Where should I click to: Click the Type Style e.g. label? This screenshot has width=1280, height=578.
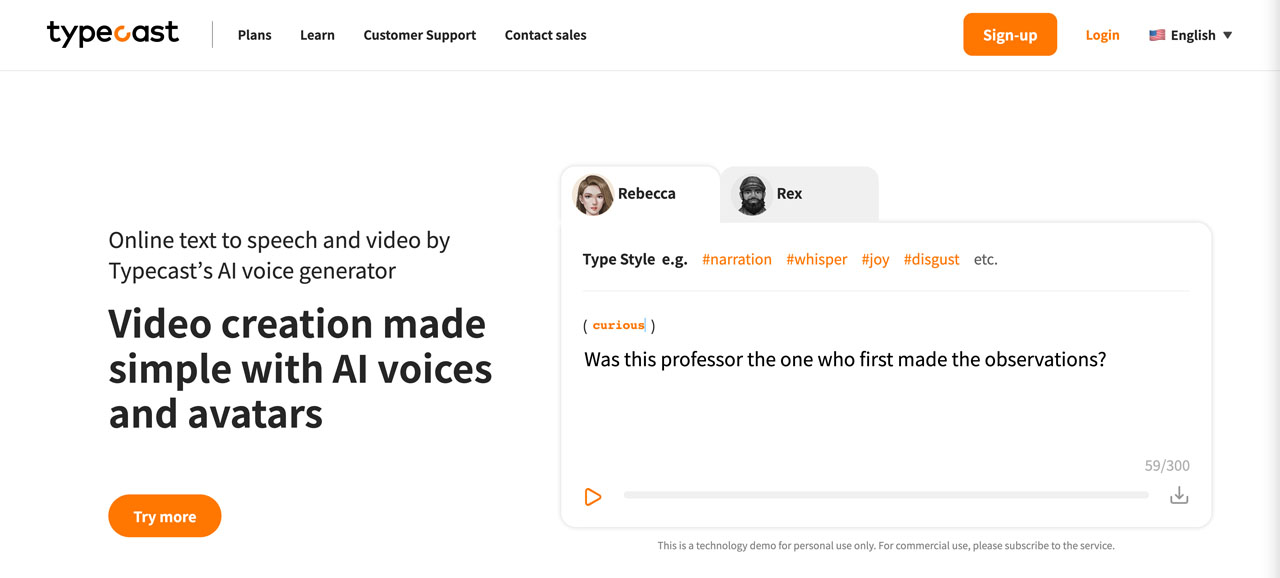coord(635,259)
